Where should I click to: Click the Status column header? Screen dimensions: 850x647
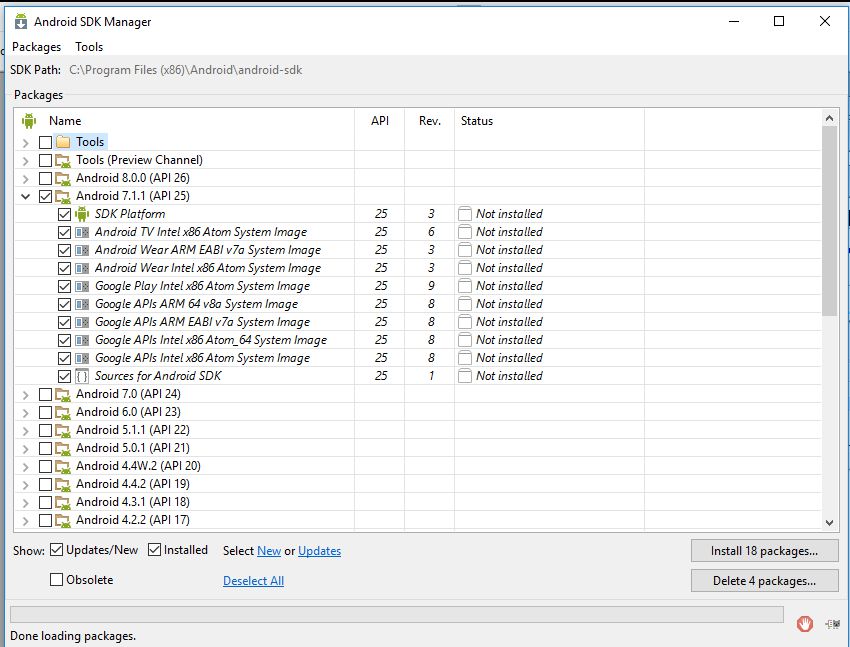[x=477, y=121]
